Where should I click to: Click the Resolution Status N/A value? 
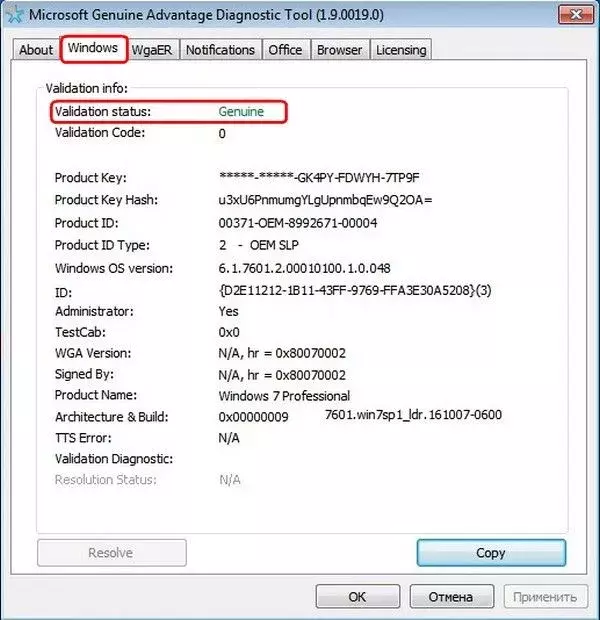[x=229, y=480]
